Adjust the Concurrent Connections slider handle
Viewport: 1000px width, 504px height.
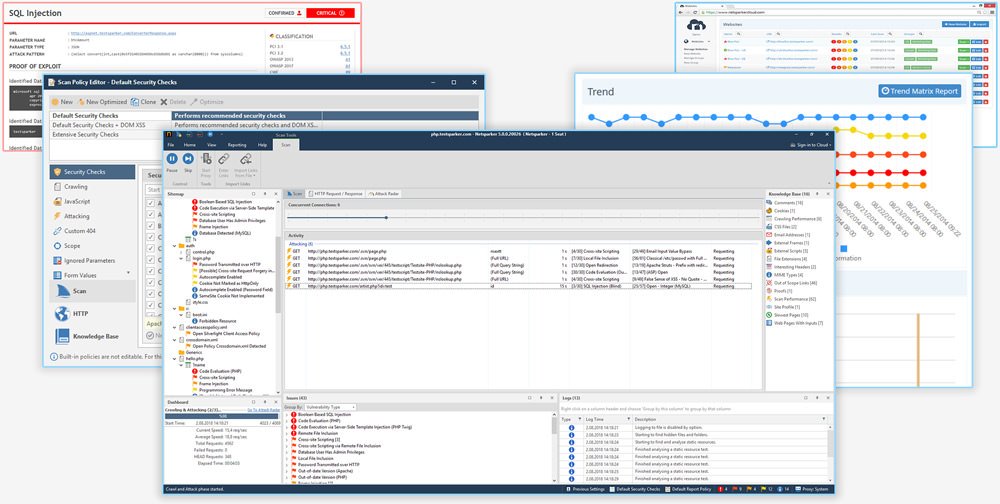point(386,218)
